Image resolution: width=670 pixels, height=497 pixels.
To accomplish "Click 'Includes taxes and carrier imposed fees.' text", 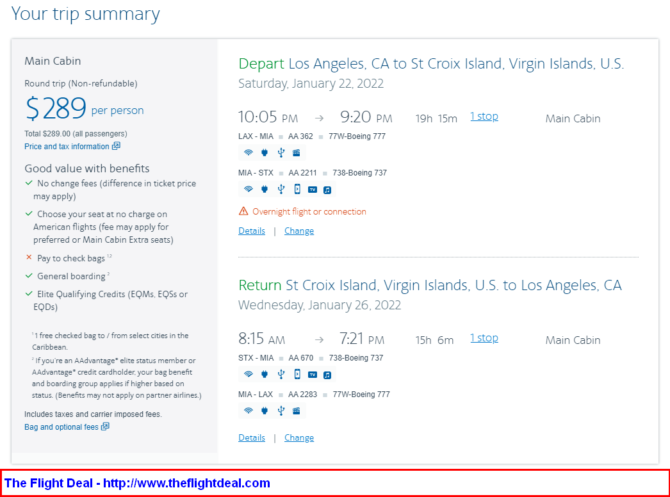I will click(93, 414).
